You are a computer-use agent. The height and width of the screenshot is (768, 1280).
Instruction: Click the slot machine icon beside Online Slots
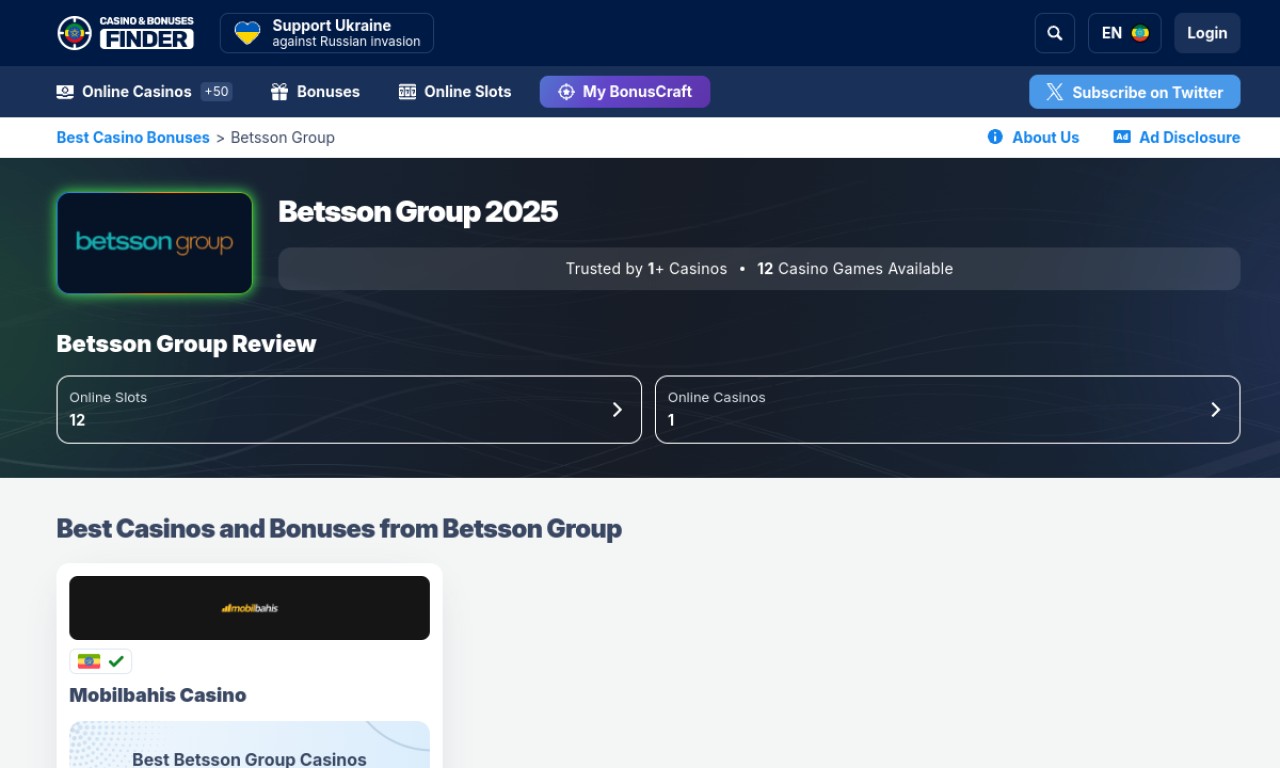tap(407, 92)
